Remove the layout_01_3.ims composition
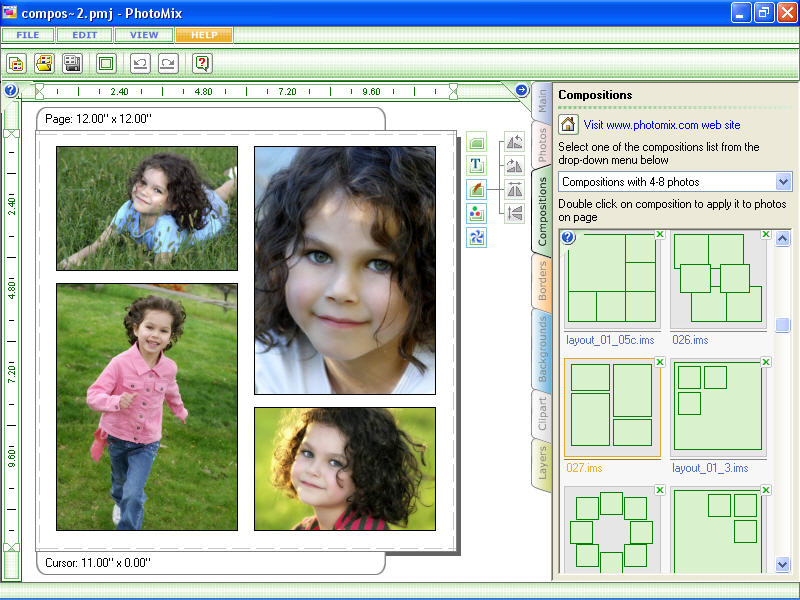The height and width of the screenshot is (600, 800). (765, 362)
